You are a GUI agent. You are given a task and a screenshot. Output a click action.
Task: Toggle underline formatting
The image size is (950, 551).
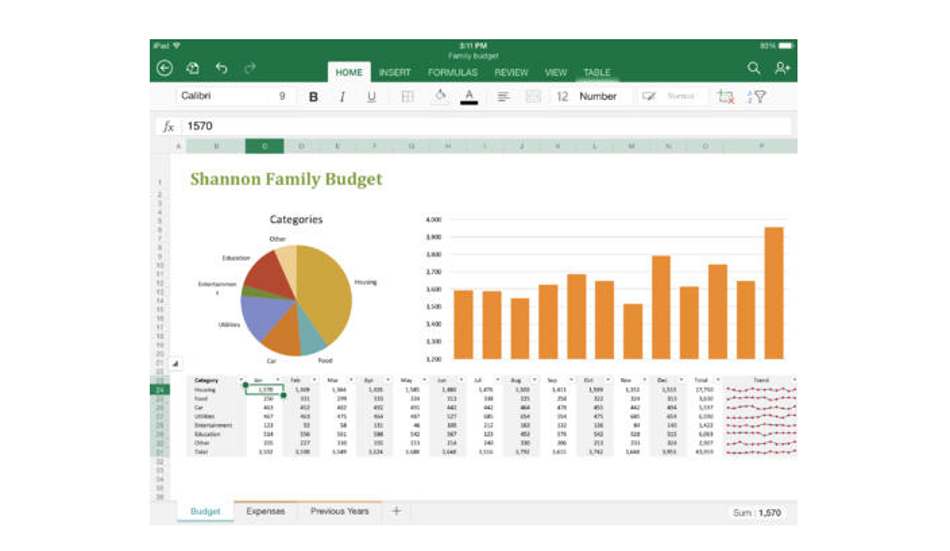(x=371, y=97)
